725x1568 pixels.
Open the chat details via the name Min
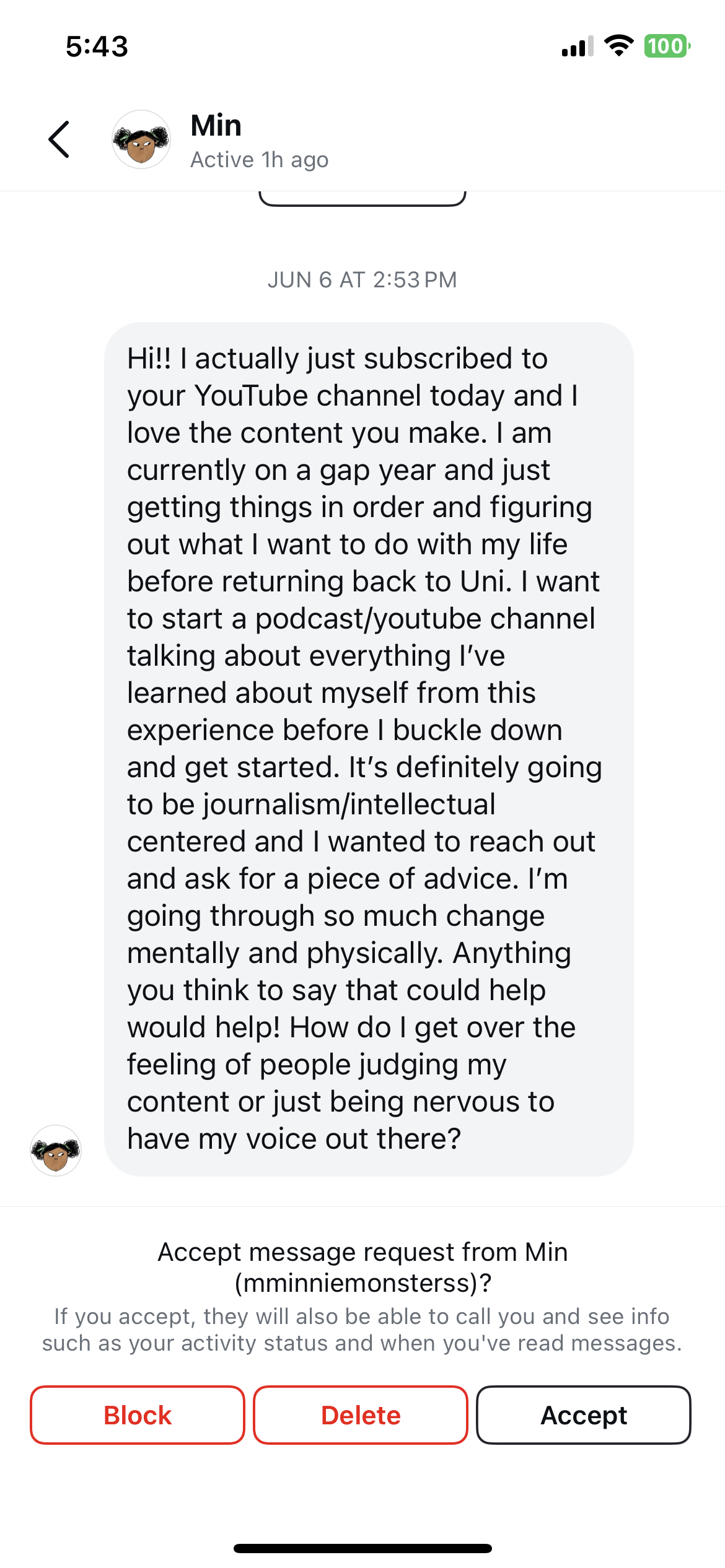pos(216,126)
